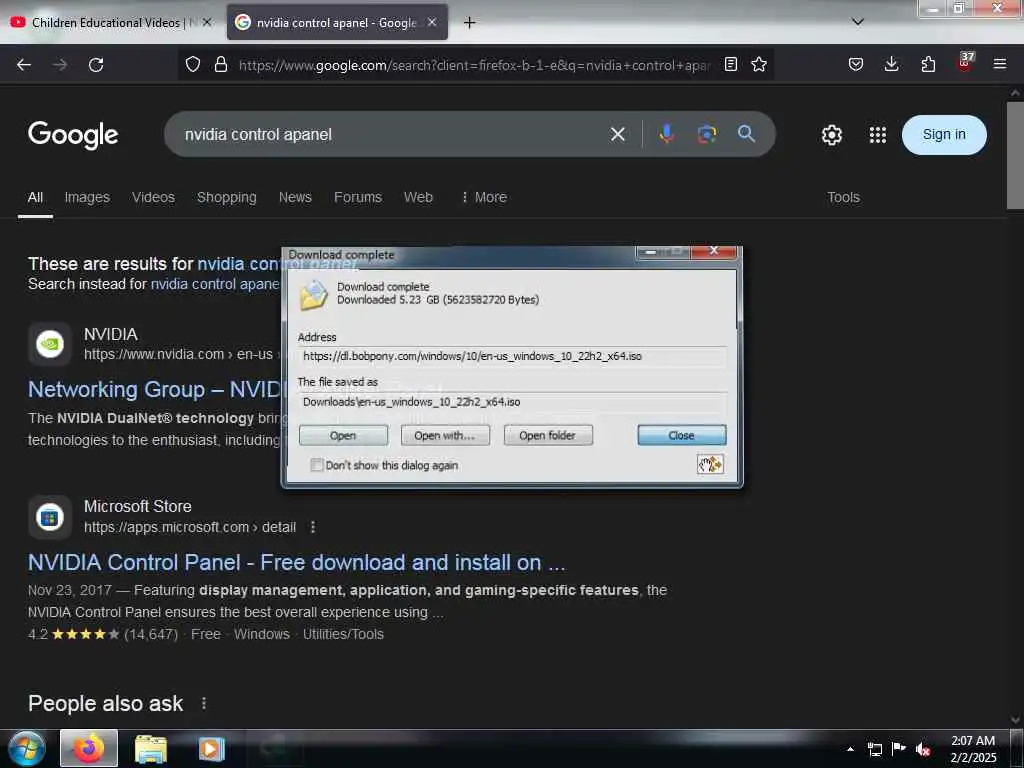
Task: Open a new tab with plus icon
Action: click(x=469, y=23)
